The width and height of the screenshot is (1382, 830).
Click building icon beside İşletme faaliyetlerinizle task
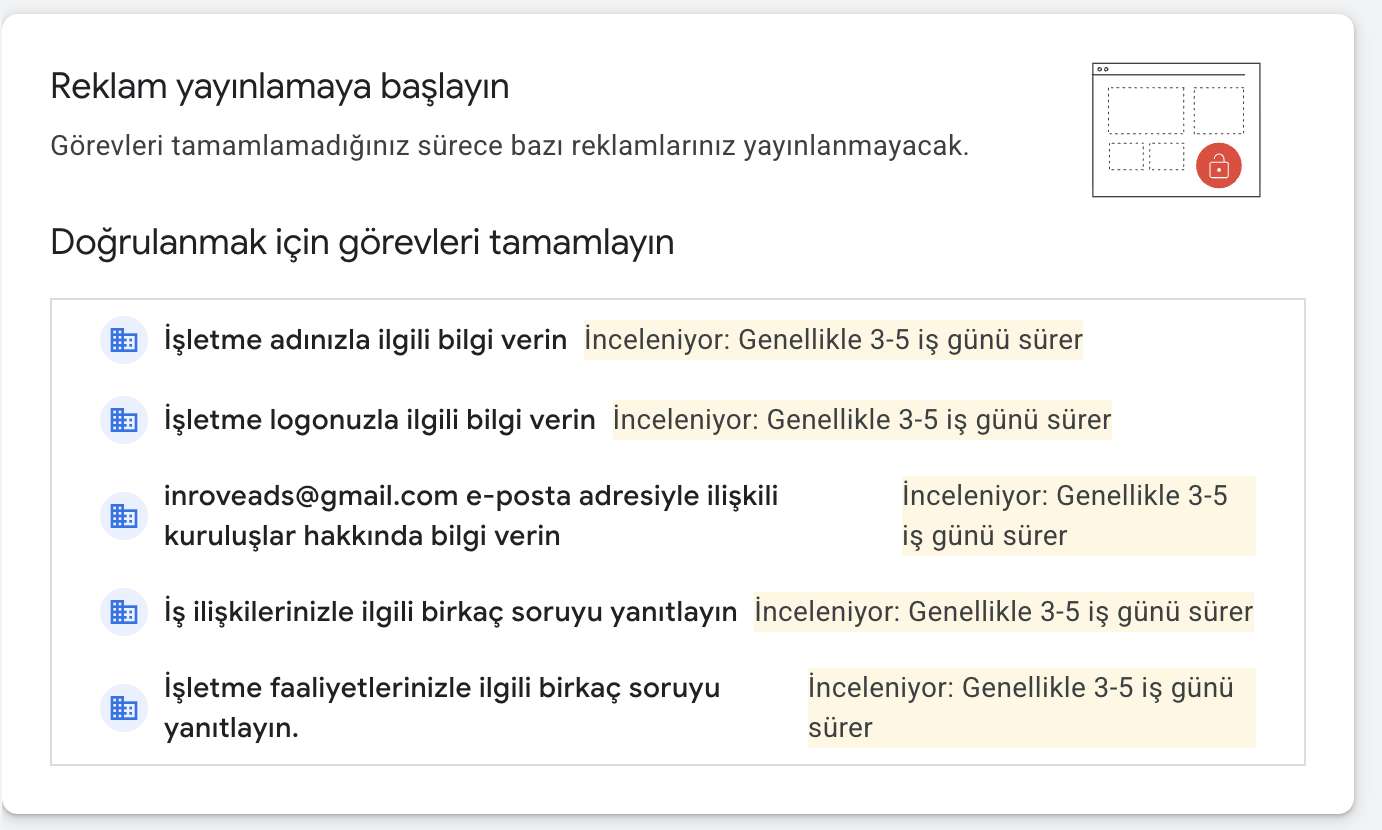tap(124, 708)
